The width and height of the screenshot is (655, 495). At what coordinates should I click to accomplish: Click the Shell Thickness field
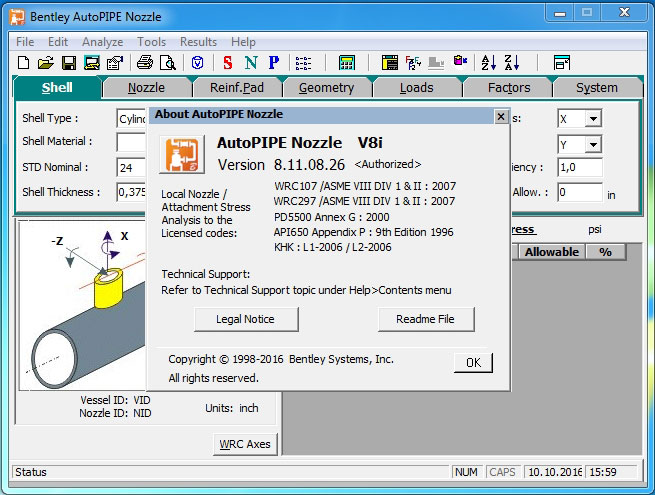click(131, 192)
